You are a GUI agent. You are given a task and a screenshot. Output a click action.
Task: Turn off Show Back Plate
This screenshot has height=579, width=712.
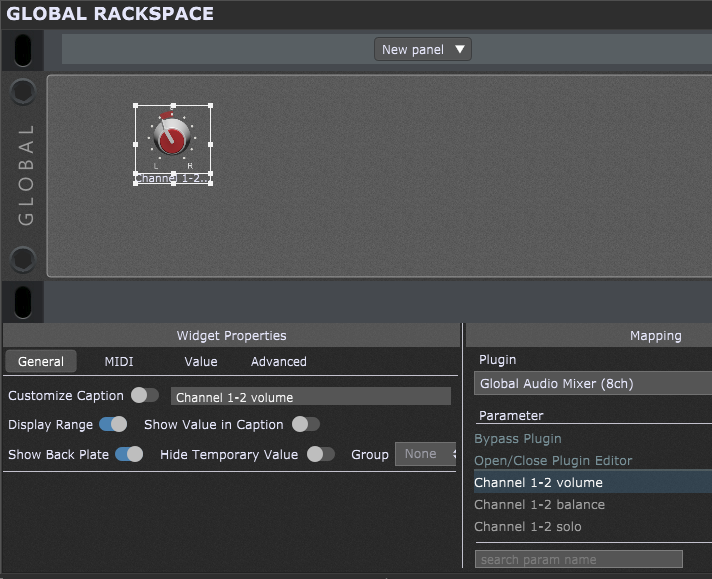(129, 454)
